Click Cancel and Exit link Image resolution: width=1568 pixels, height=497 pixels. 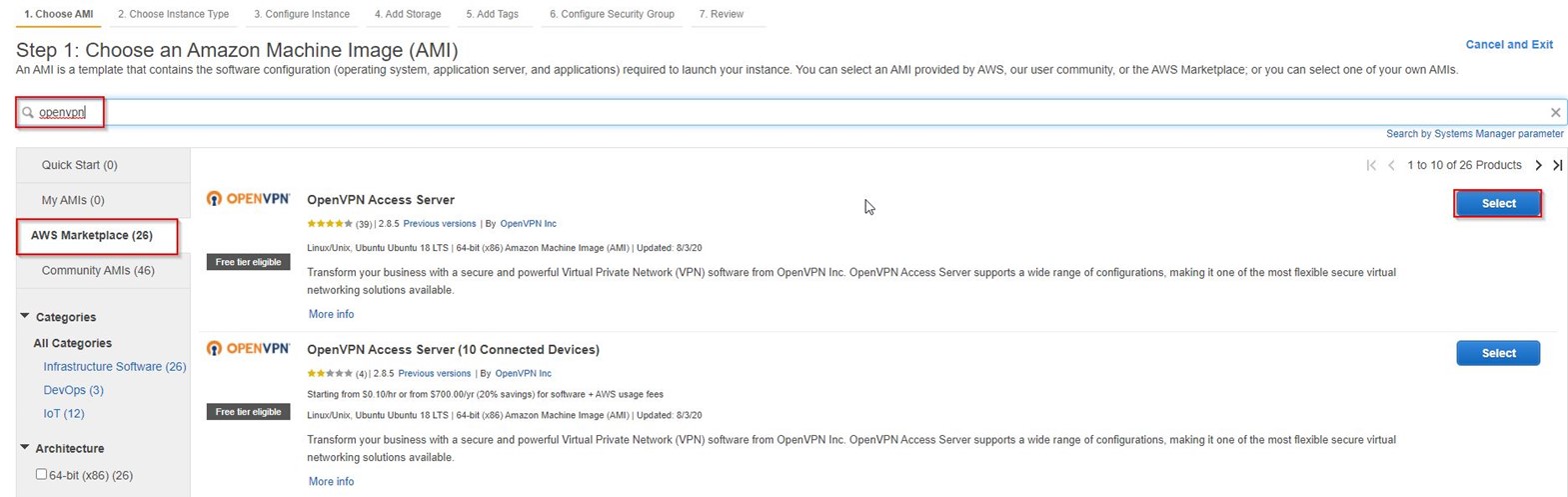click(x=1509, y=44)
